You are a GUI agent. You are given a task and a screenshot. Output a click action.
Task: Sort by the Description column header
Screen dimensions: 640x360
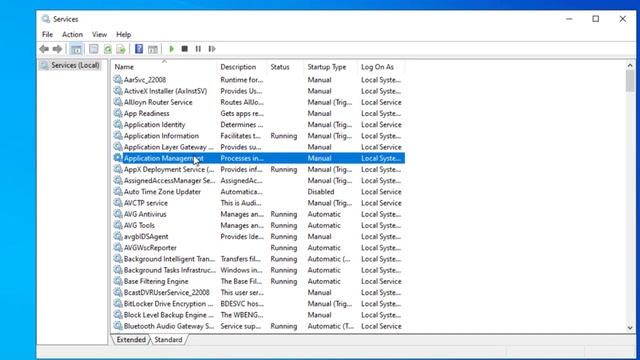click(x=242, y=67)
